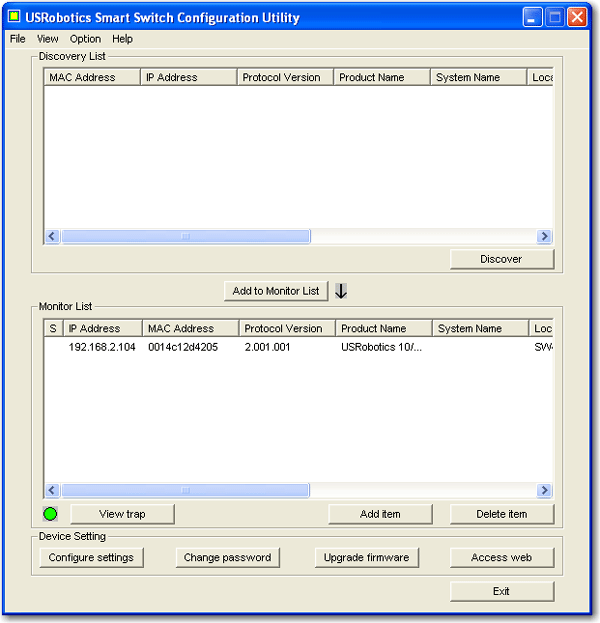Click the Upgrade firmware button
This screenshot has width=600, height=623.
(367, 557)
